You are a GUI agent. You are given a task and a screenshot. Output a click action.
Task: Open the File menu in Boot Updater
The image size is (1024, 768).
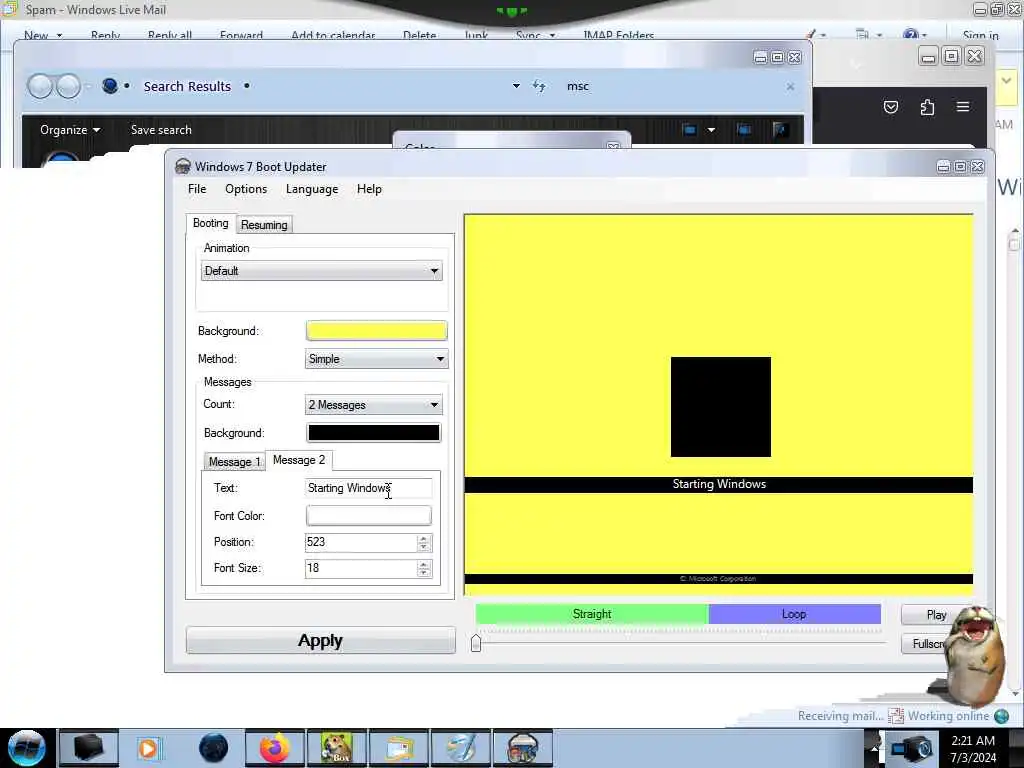tap(197, 189)
